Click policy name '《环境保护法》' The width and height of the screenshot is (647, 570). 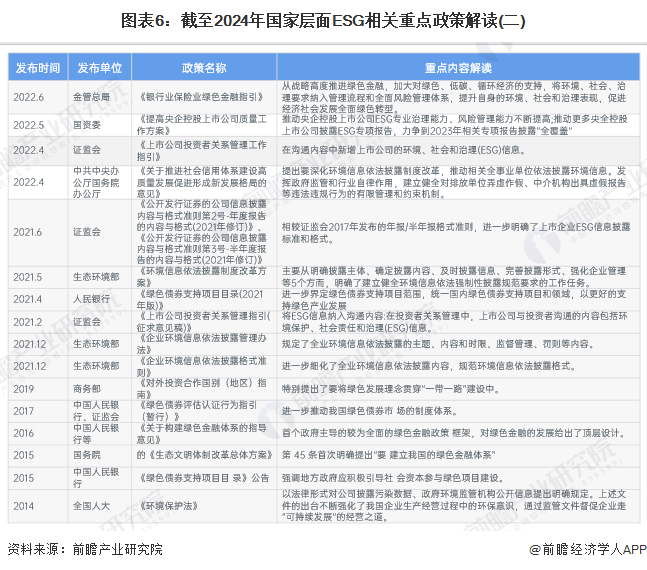coord(168,506)
